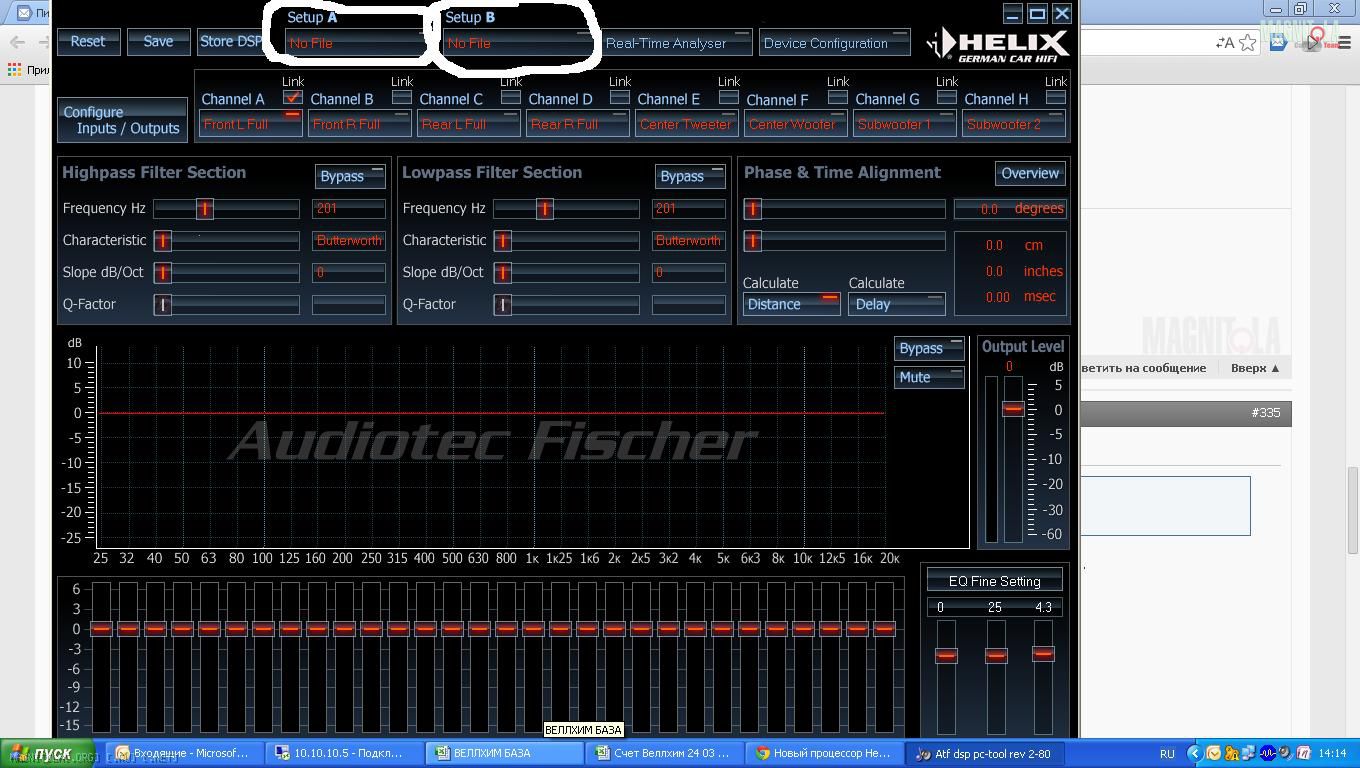Toggle Bypass in the Highpass Filter Section
Image resolution: width=1360 pixels, height=768 pixels.
point(350,176)
